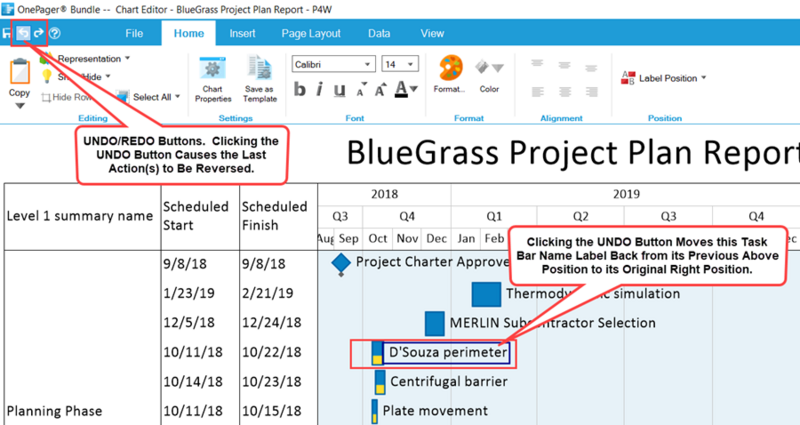Click the Nov month header

click(x=408, y=238)
